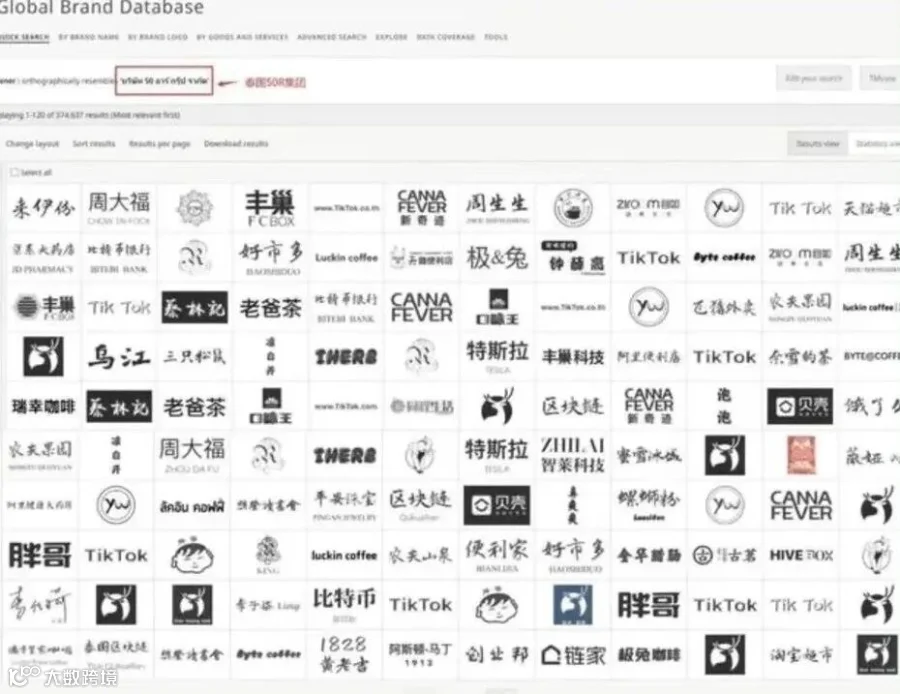
Task: Open the 螺蛳粉 trademark thumbnail
Action: coord(649,505)
